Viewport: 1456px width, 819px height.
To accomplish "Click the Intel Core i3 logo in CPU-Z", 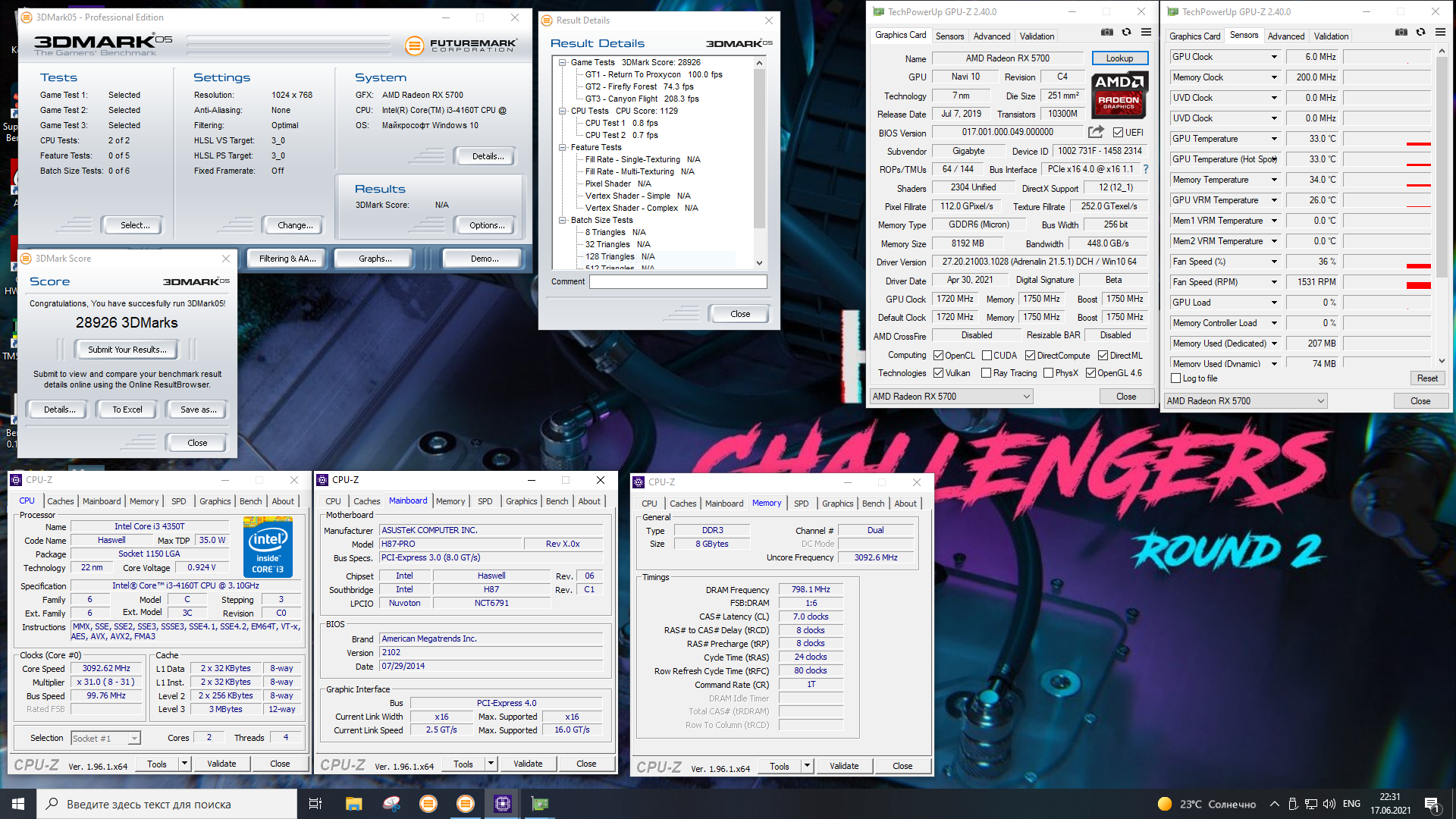I will 268,548.
